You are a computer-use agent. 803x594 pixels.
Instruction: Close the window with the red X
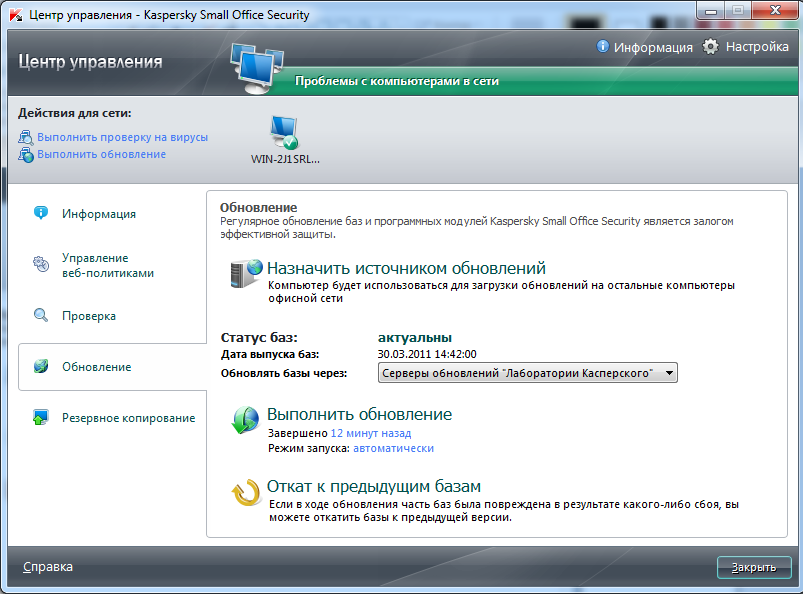[x=775, y=10]
